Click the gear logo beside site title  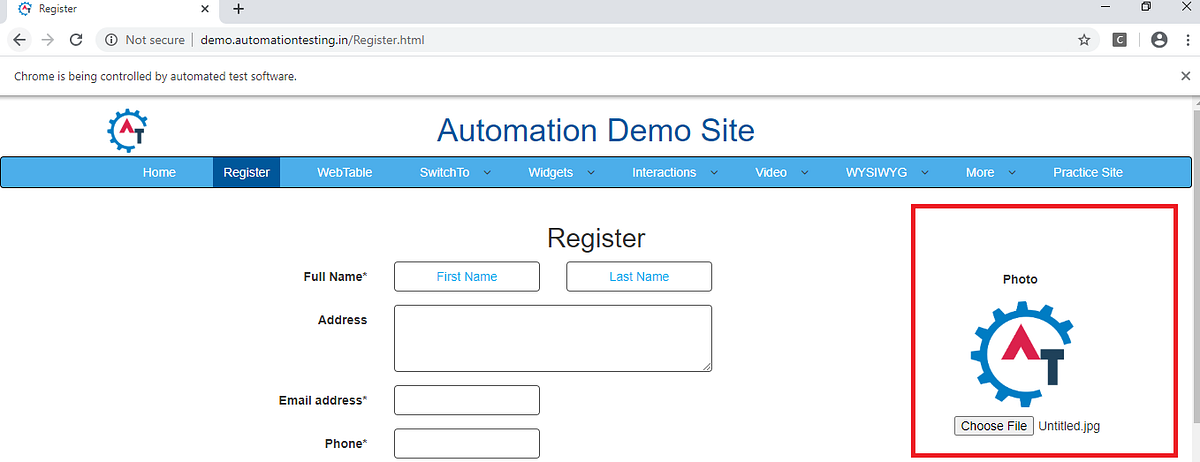pos(128,129)
